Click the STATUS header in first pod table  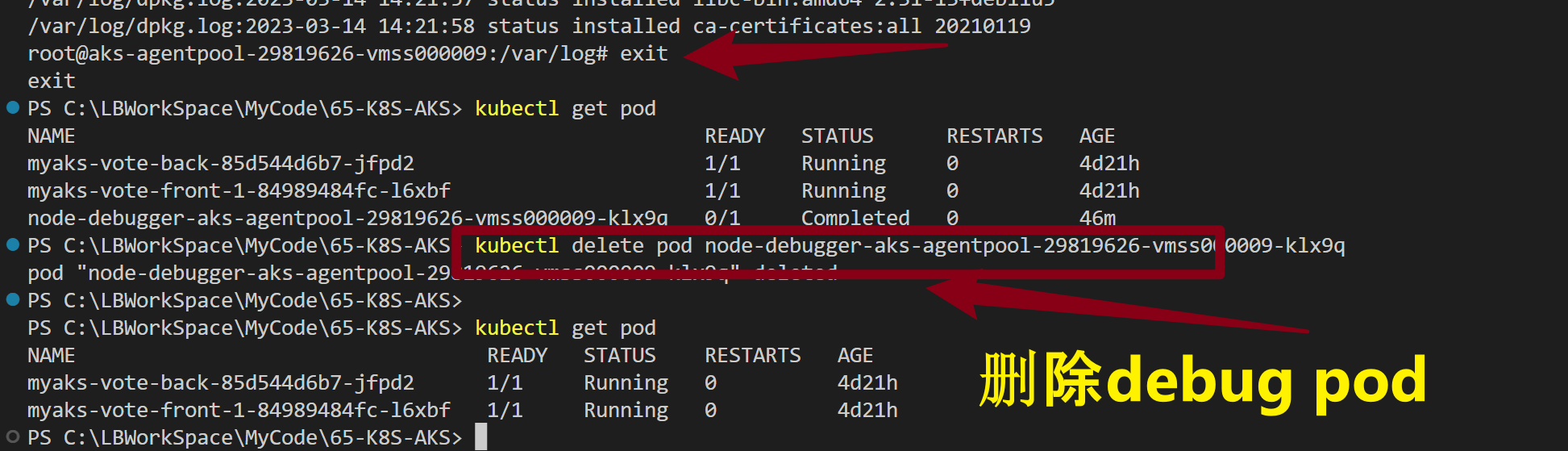pyautogui.click(x=837, y=136)
